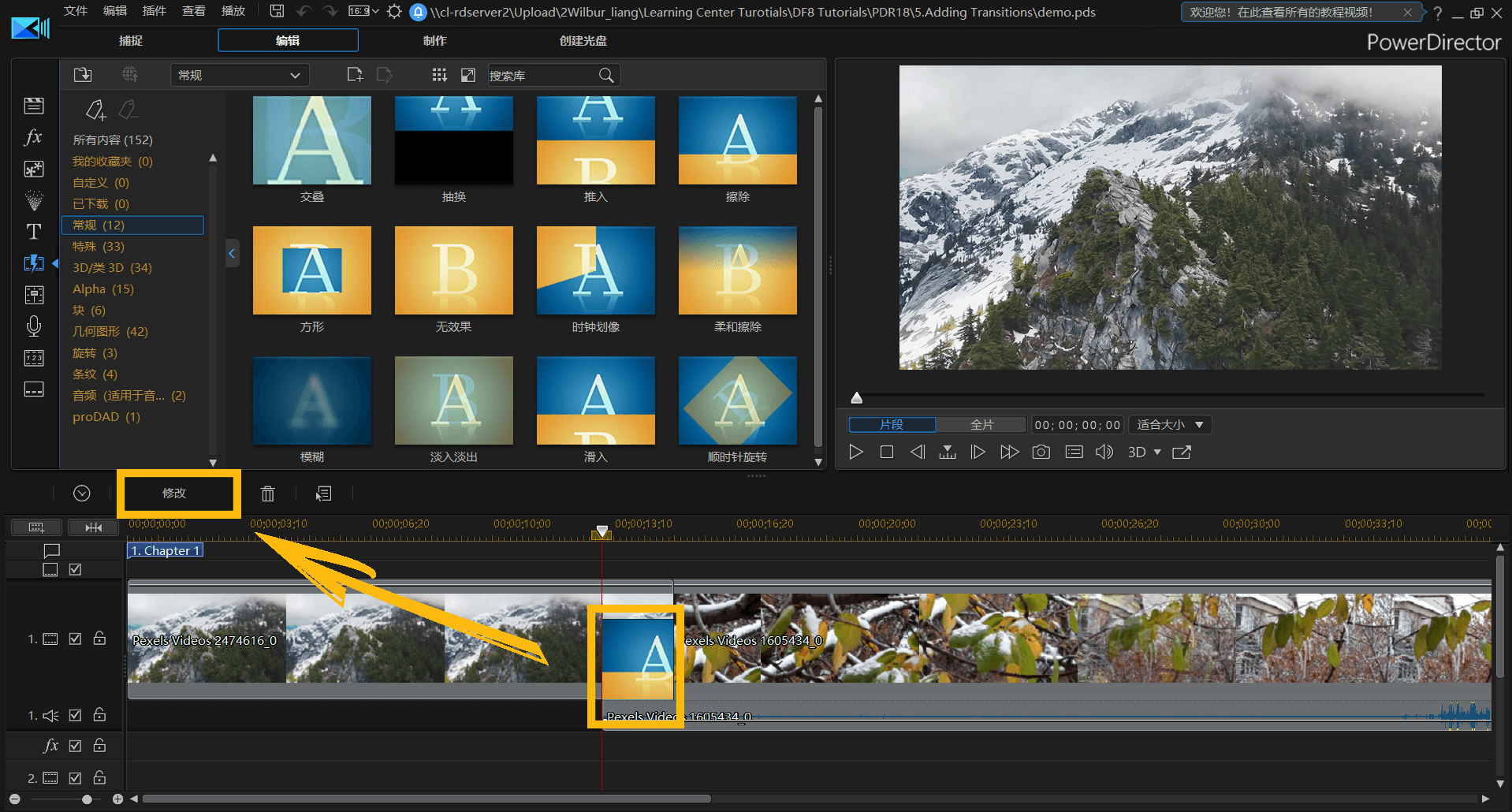Switch to the 制作 tab
This screenshot has width=1512, height=812.
tap(434, 40)
